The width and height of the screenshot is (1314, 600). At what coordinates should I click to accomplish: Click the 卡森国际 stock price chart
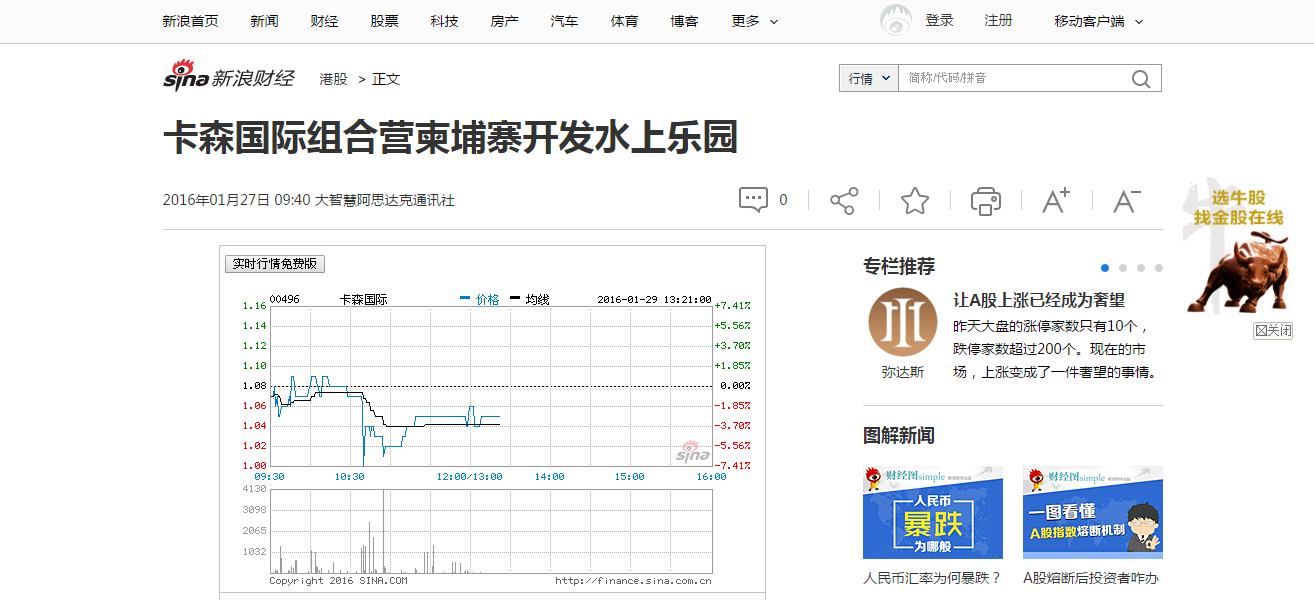click(491, 385)
